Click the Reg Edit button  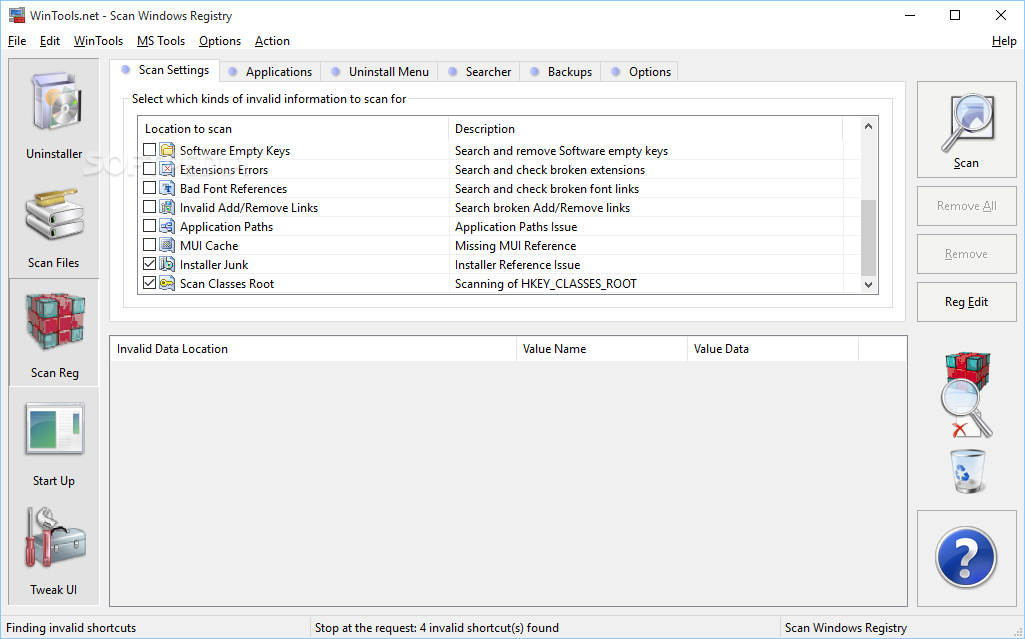[966, 301]
